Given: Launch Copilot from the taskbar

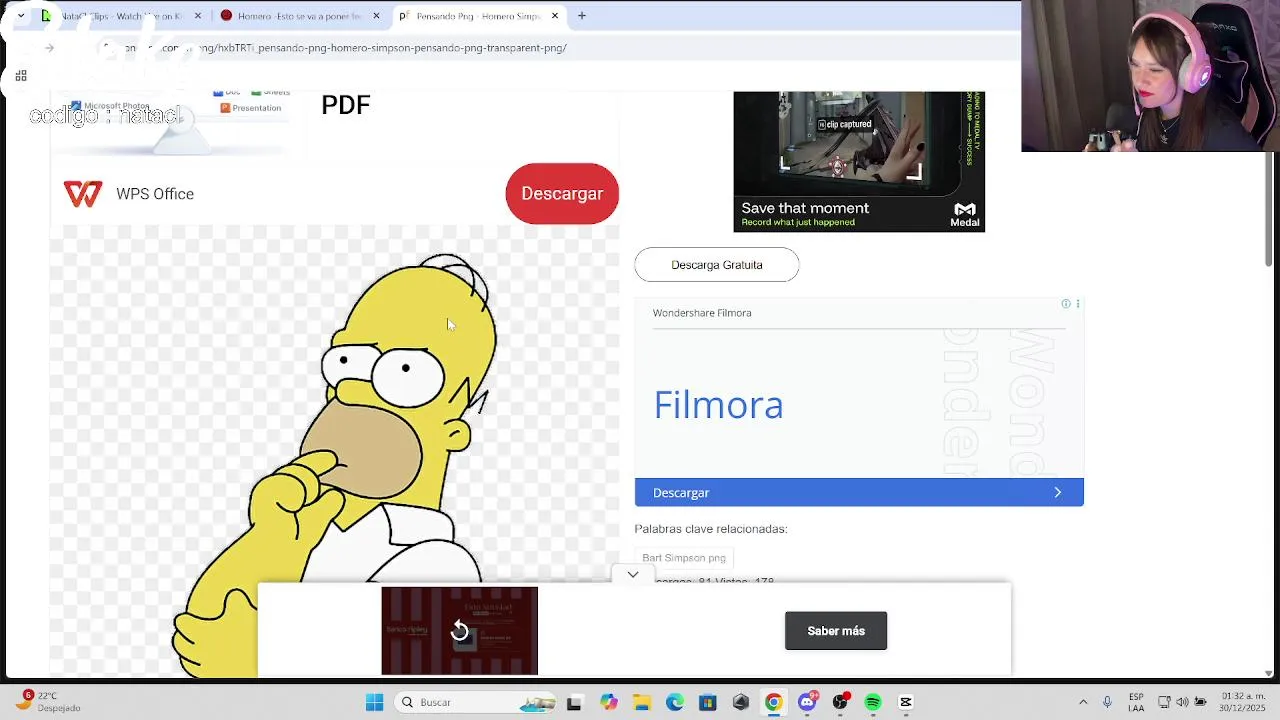Looking at the screenshot, I should point(608,702).
